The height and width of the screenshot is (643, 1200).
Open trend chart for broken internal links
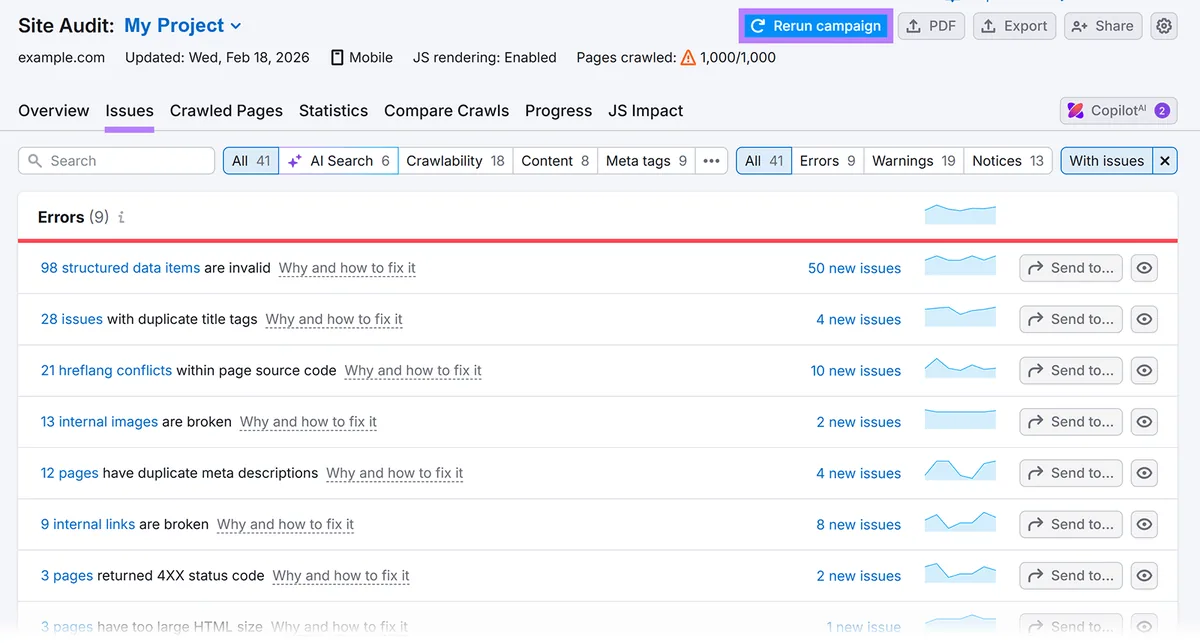point(960,522)
